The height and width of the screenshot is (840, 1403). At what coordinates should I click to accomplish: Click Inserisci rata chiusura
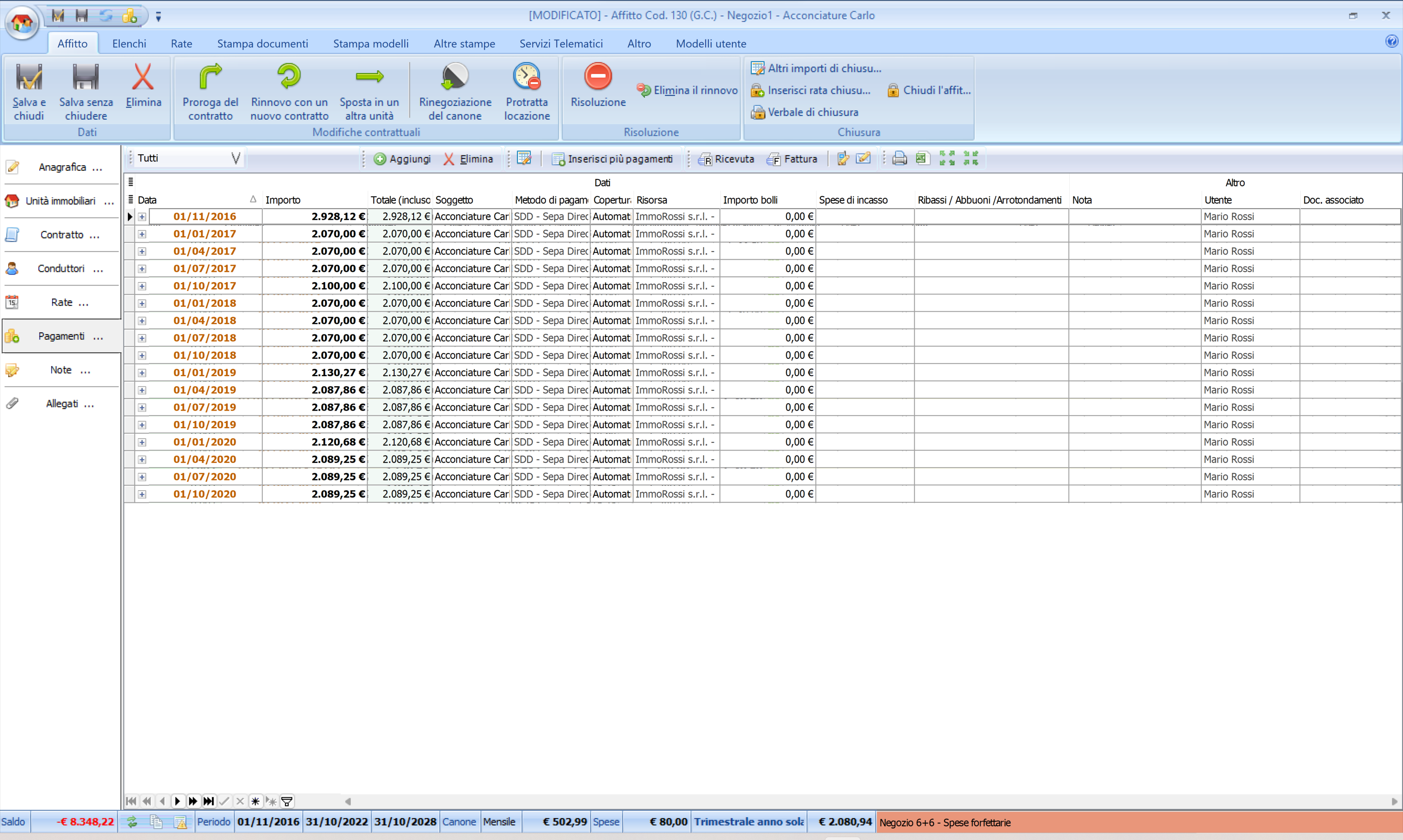pos(810,90)
